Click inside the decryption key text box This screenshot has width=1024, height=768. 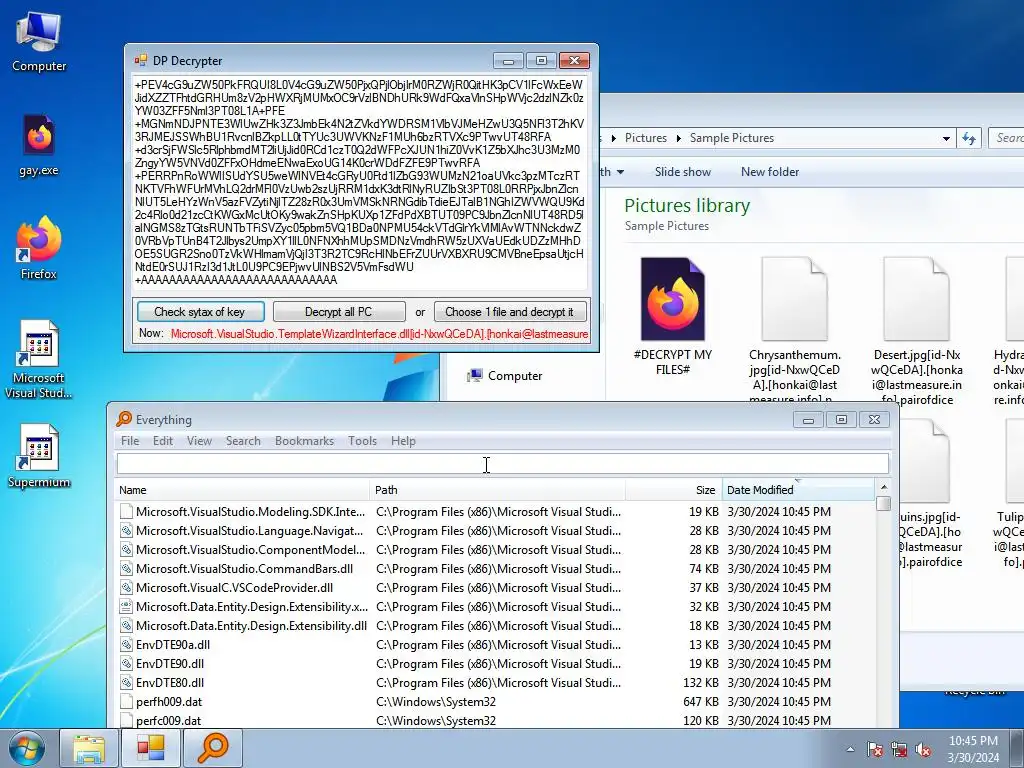click(x=360, y=184)
